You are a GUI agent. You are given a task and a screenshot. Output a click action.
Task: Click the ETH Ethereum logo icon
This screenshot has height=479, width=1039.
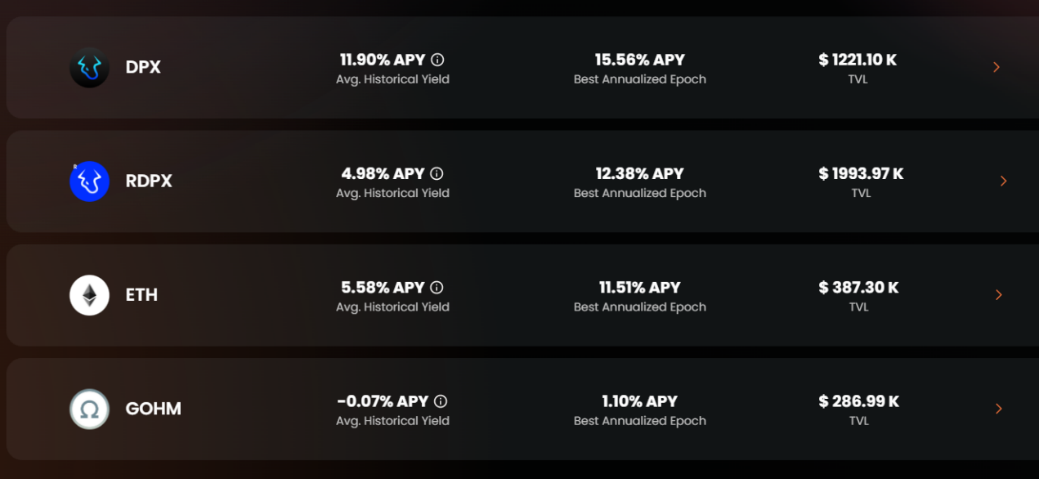[x=89, y=295]
